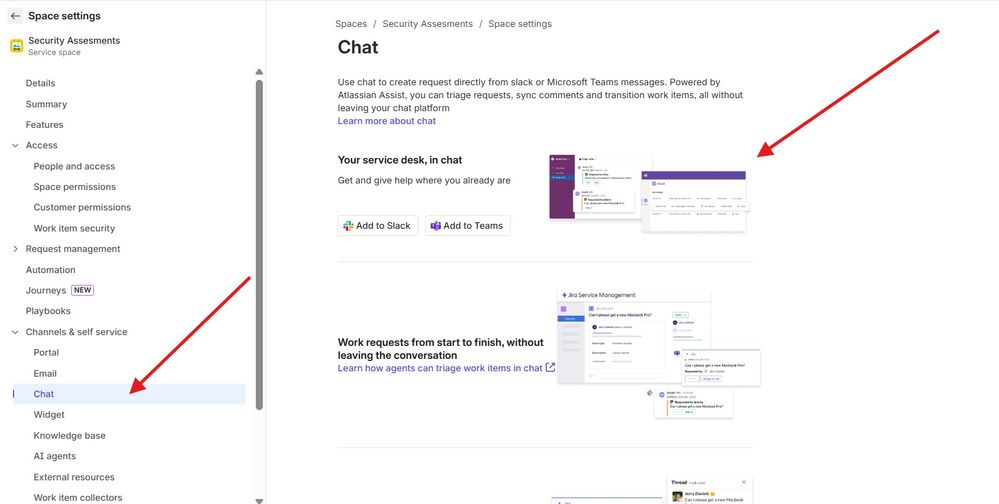Open the Summary settings page

[46, 104]
